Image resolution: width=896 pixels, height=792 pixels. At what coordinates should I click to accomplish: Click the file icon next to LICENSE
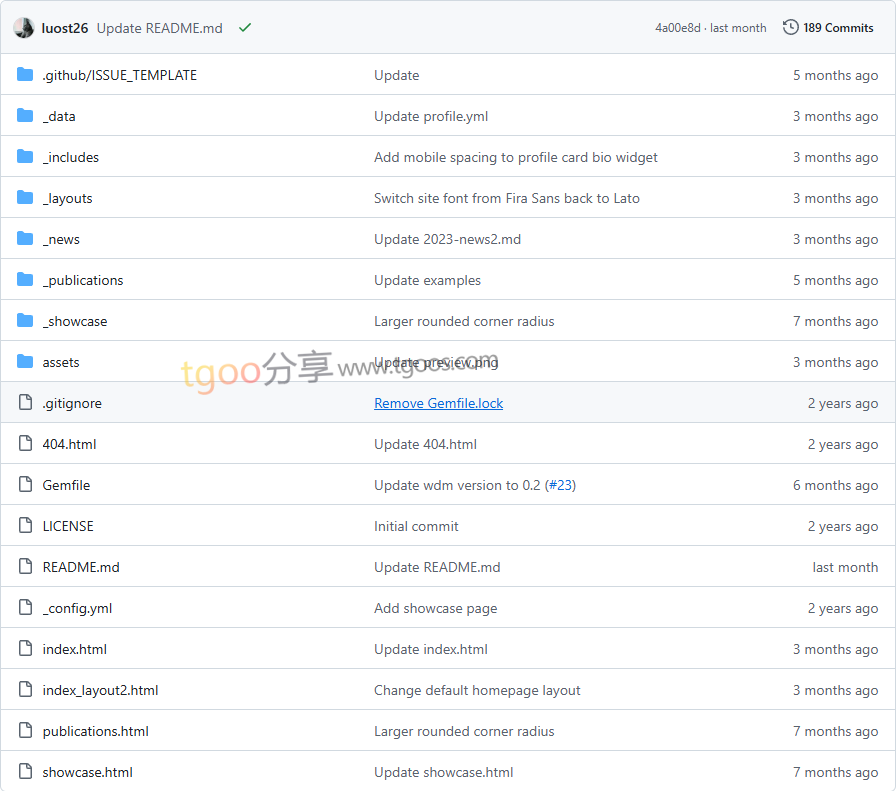pos(25,526)
